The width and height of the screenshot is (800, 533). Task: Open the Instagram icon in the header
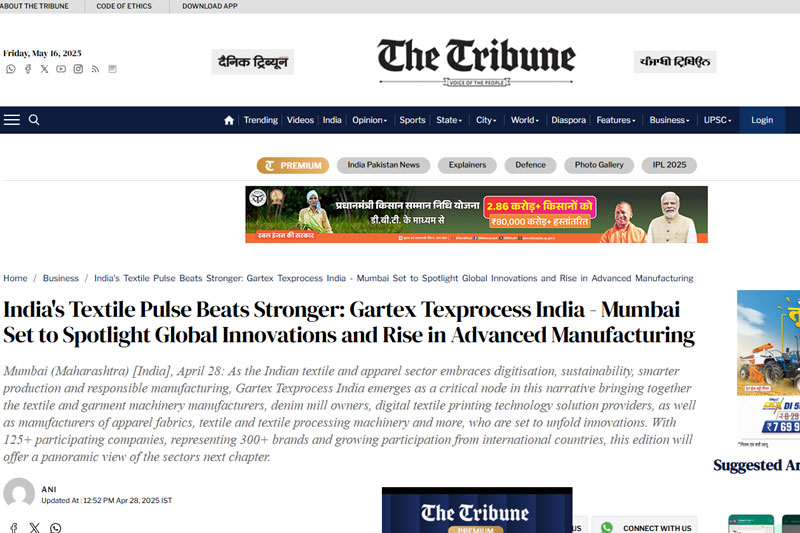coord(78,69)
